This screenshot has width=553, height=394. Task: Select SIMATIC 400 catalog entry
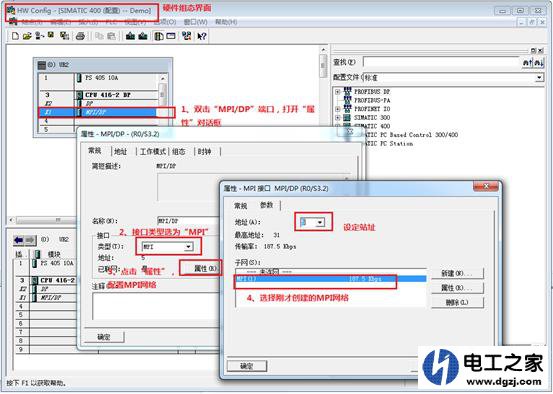[x=372, y=126]
